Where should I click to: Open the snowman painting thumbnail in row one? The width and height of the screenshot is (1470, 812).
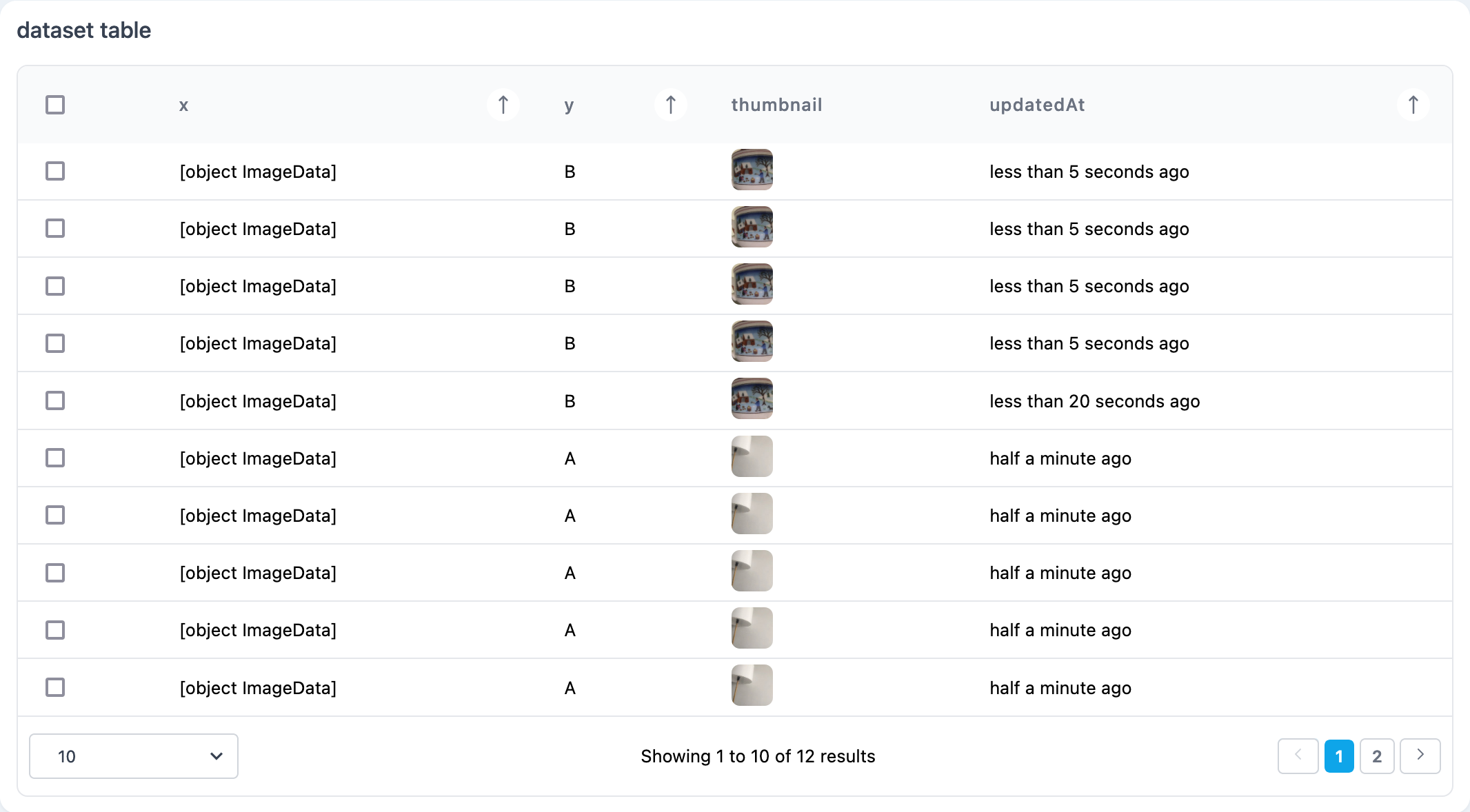[752, 170]
